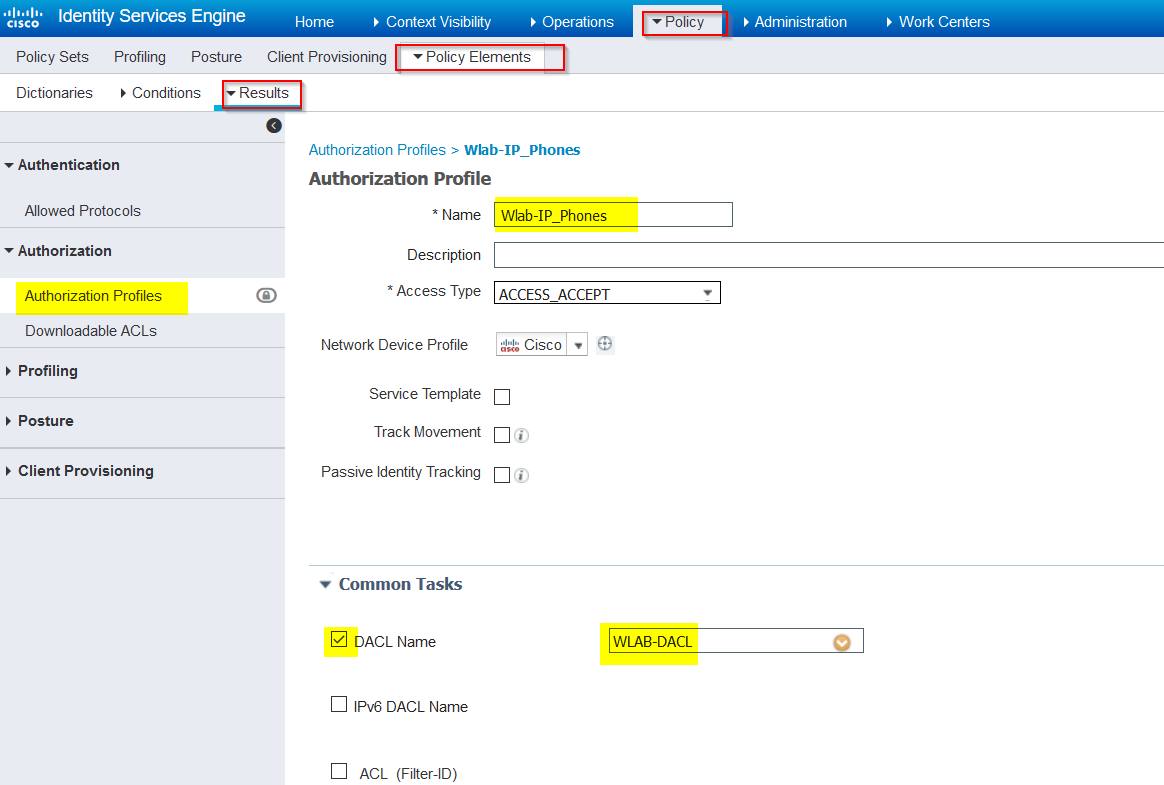Click the Identity Services Engine title
Screen dimensions: 1164x785
[151, 16]
